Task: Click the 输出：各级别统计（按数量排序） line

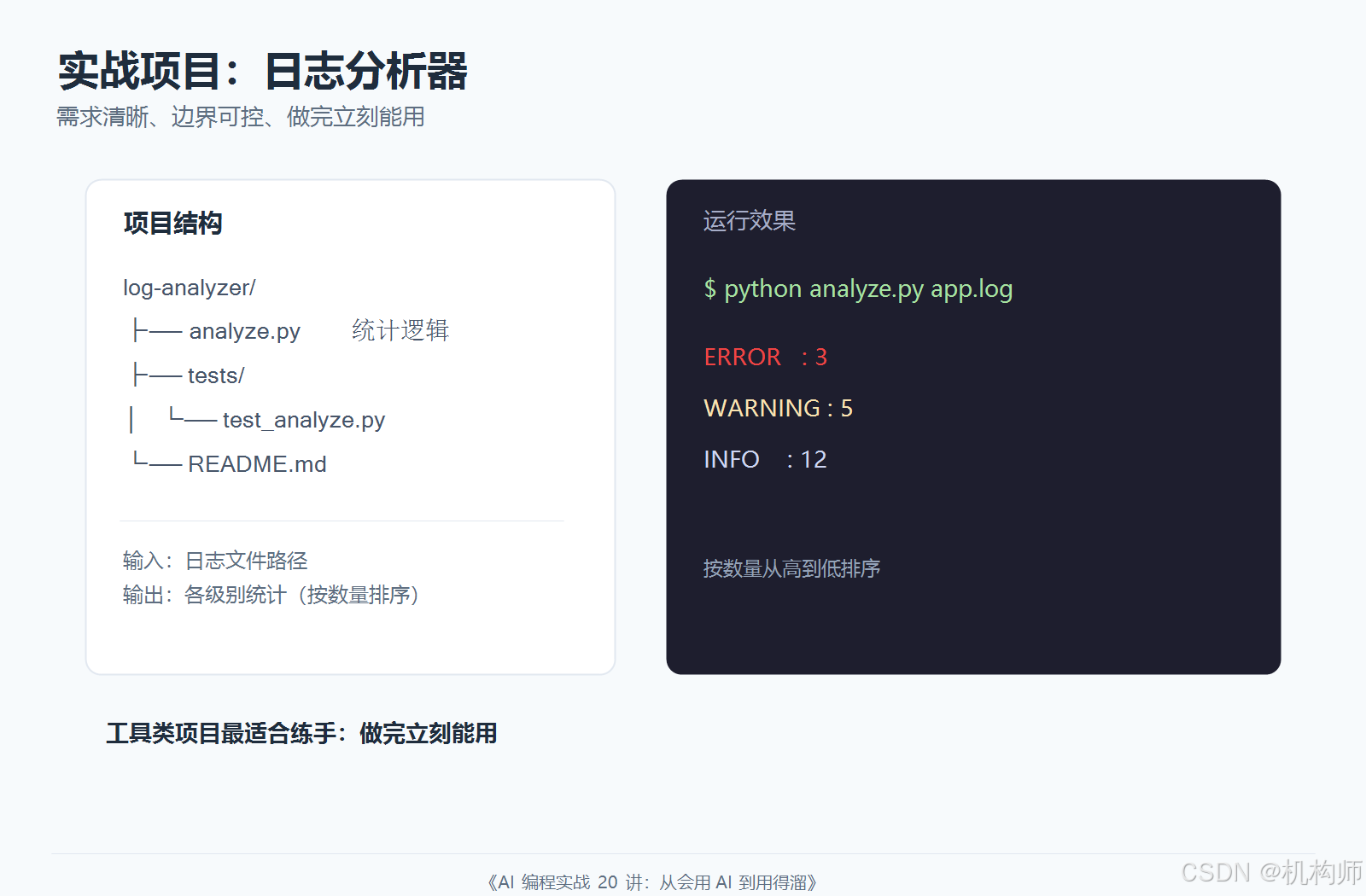Action: coord(272,595)
